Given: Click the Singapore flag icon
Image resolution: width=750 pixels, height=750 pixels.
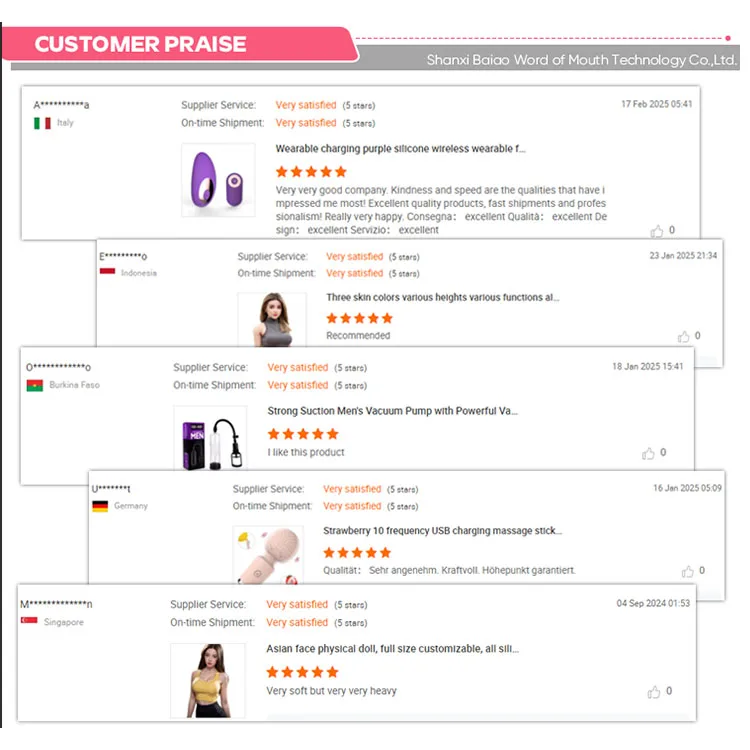Looking at the screenshot, I should click(29, 622).
